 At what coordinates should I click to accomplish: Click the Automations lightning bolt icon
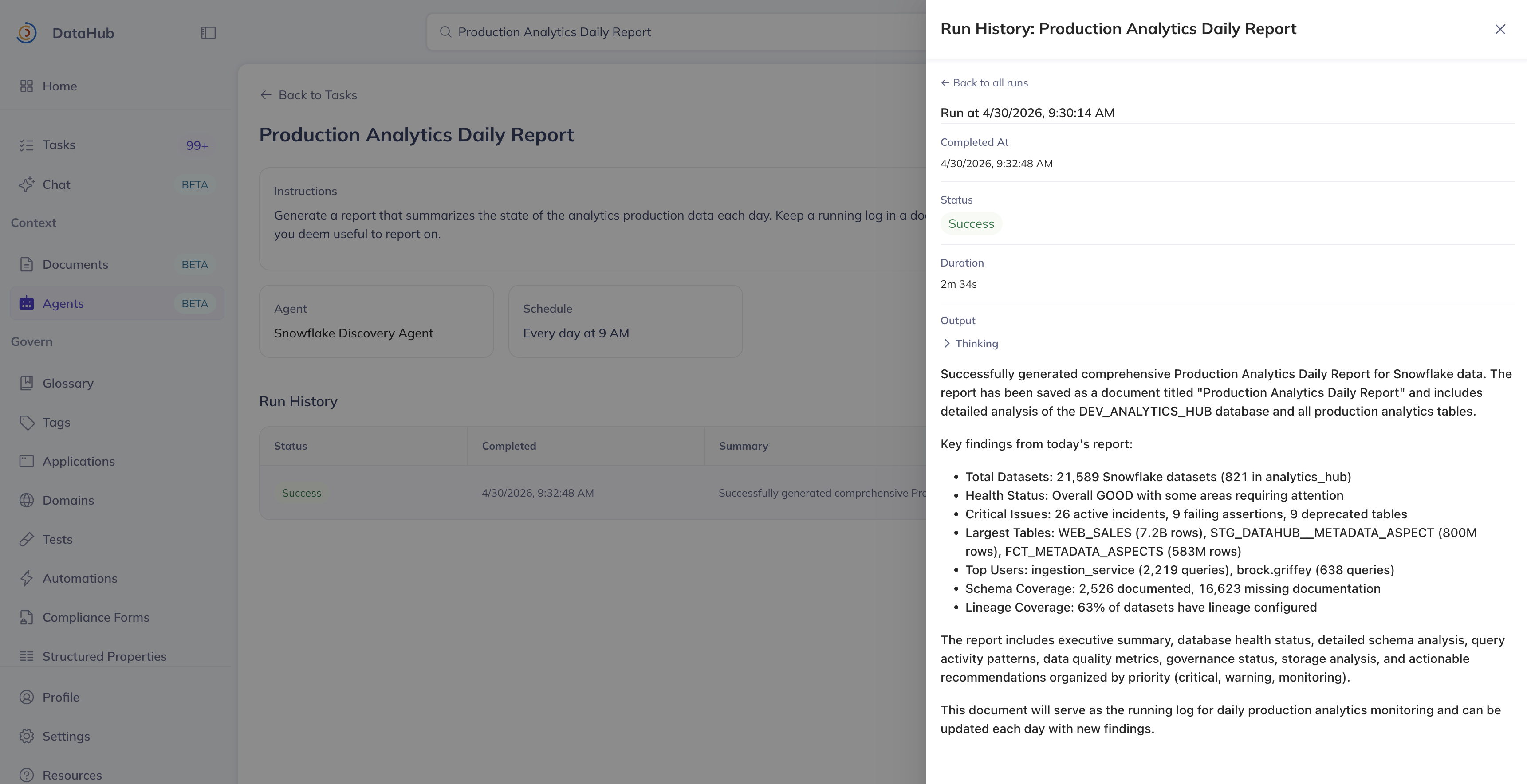click(27, 578)
